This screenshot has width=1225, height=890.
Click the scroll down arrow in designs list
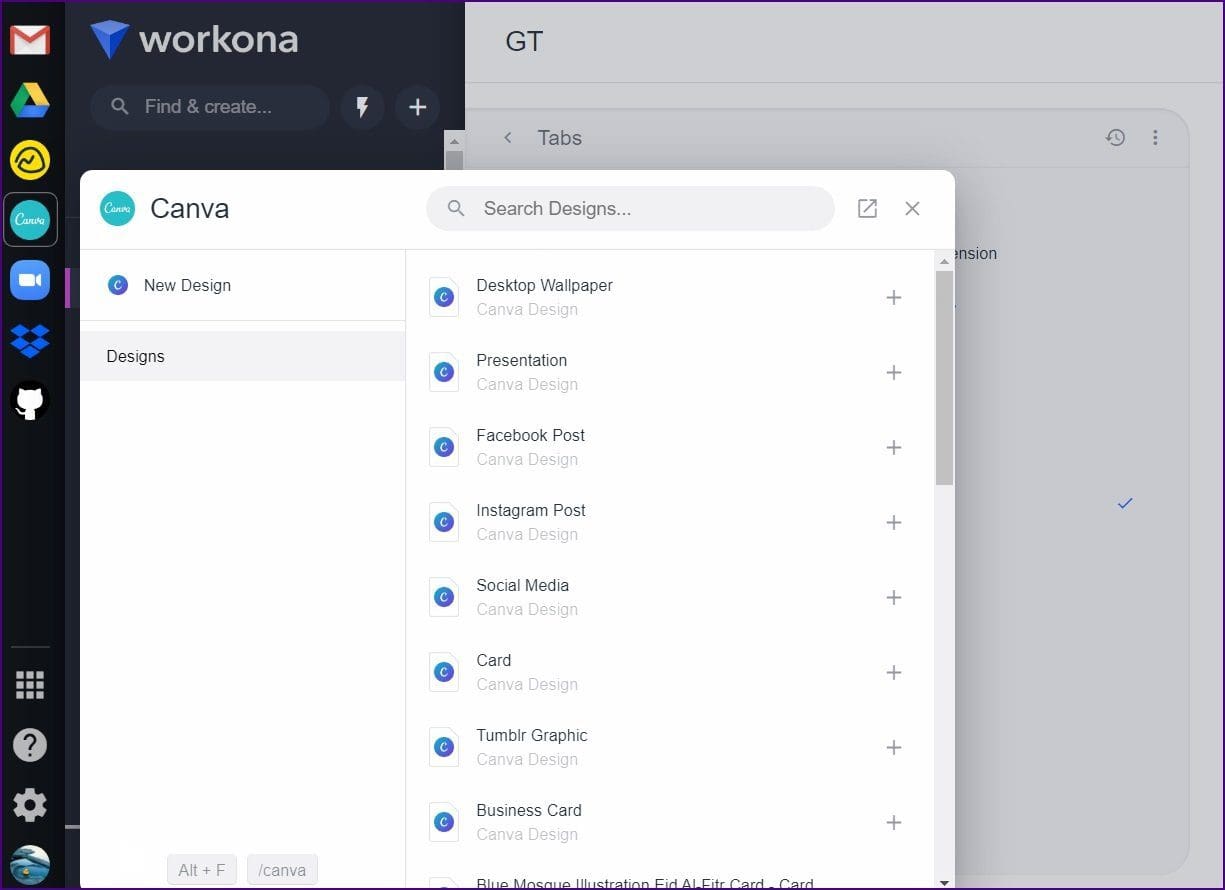point(944,882)
